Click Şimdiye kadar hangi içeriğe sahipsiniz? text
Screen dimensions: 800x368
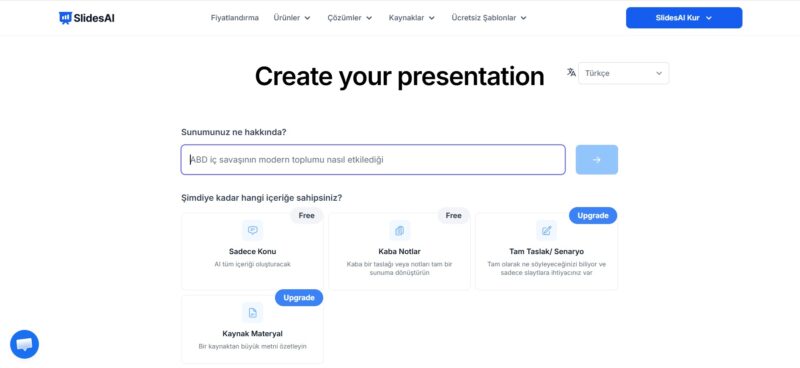tap(262, 198)
